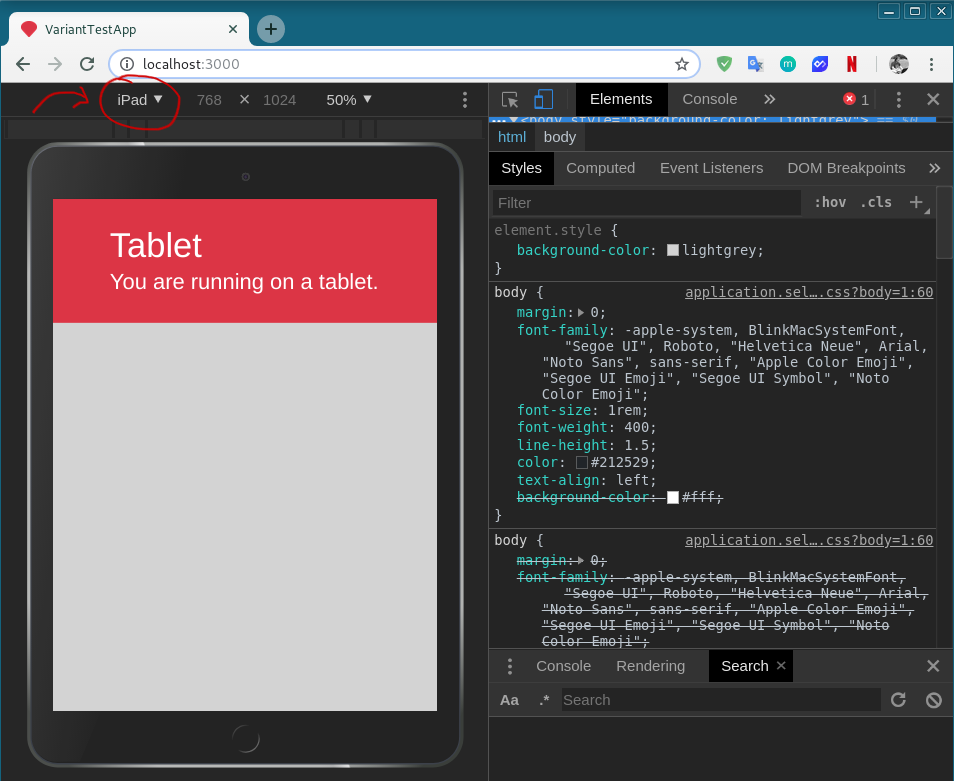
Task: Click the Netflix extension icon
Action: point(851,64)
